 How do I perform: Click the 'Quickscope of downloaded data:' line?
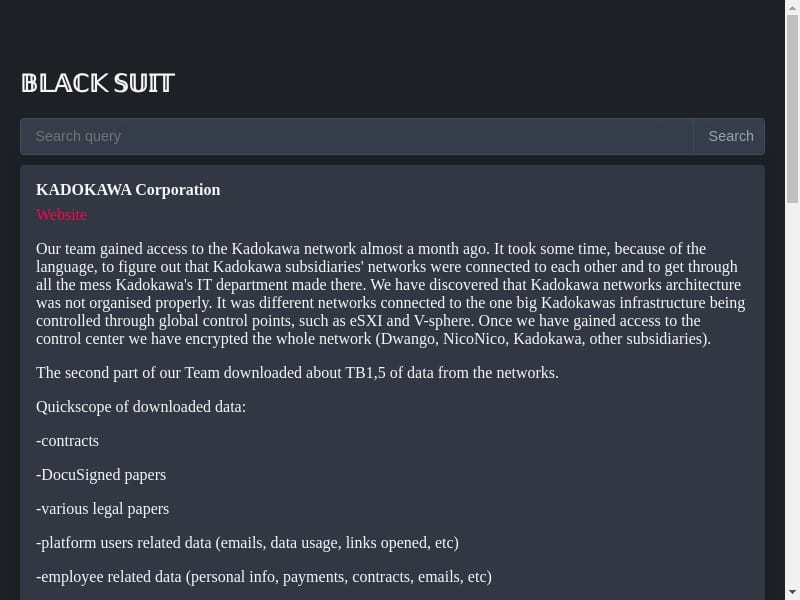(x=141, y=407)
